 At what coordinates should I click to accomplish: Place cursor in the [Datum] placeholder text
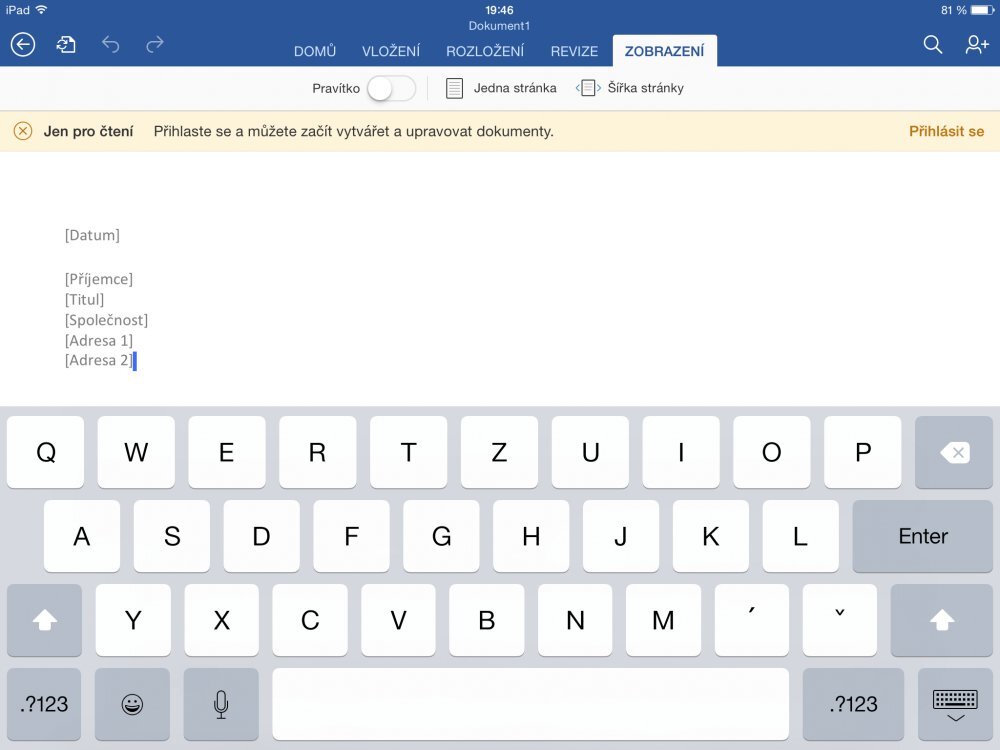click(x=92, y=234)
